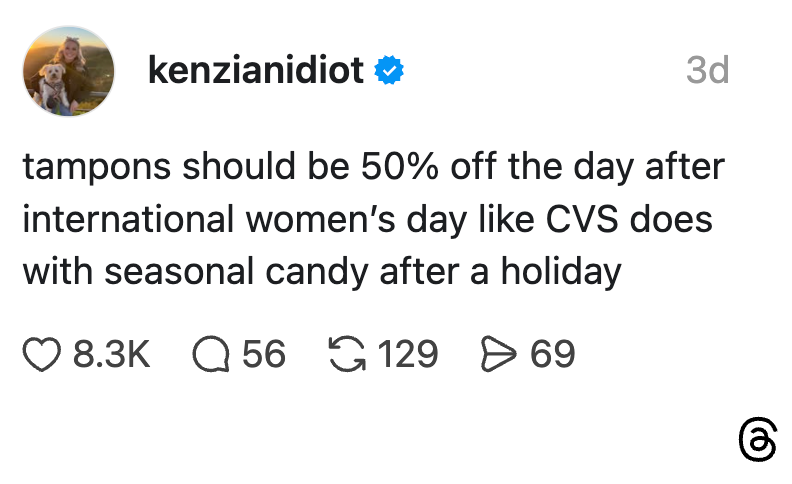Image resolution: width=792 pixels, height=484 pixels.
Task: Share the post via paper plane icon
Action: [x=498, y=354]
